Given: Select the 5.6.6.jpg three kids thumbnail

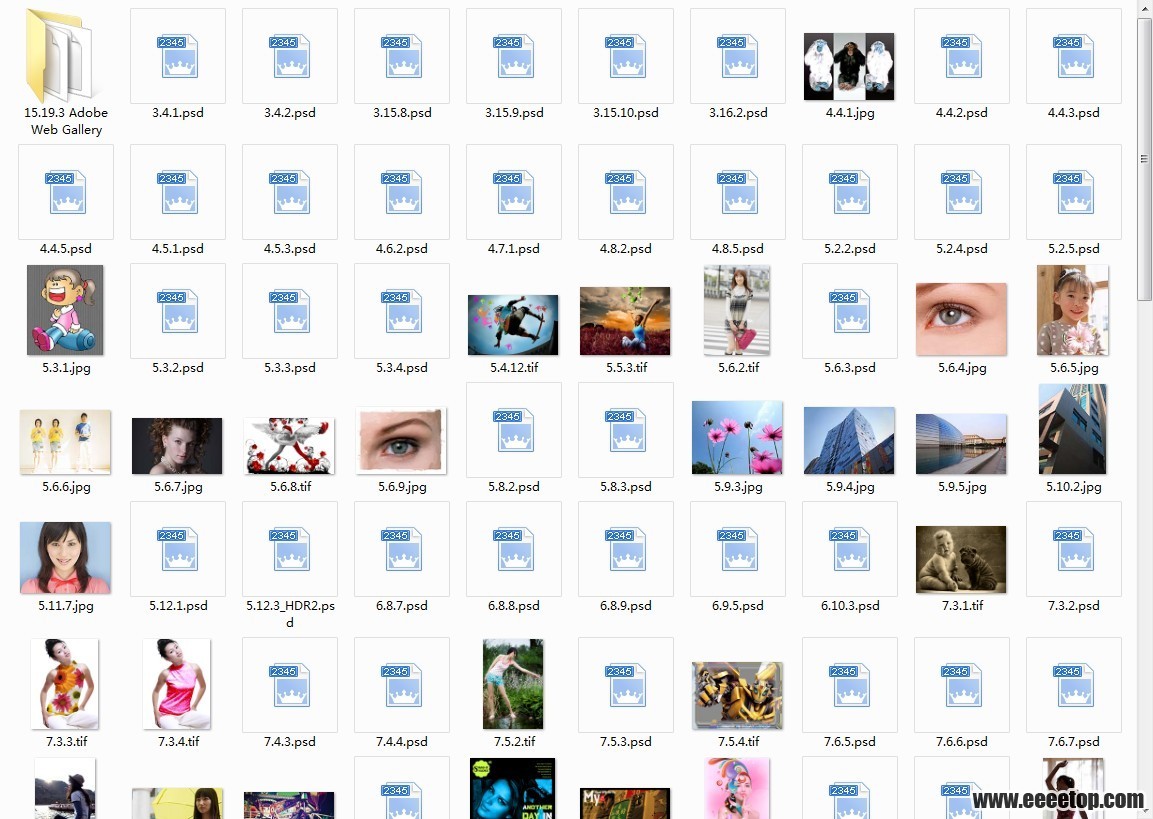Looking at the screenshot, I should pos(65,442).
